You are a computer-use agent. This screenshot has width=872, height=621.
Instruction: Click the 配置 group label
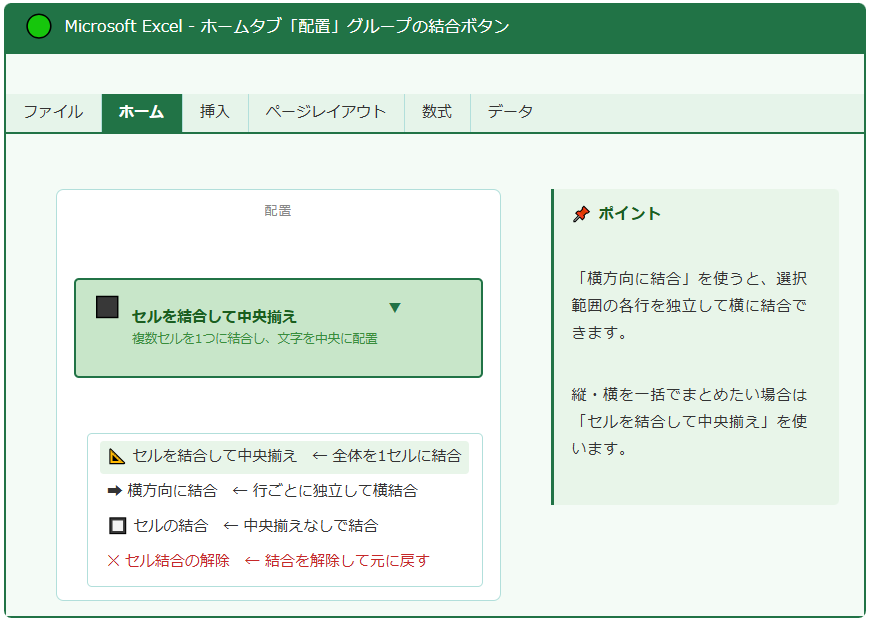(x=278, y=211)
